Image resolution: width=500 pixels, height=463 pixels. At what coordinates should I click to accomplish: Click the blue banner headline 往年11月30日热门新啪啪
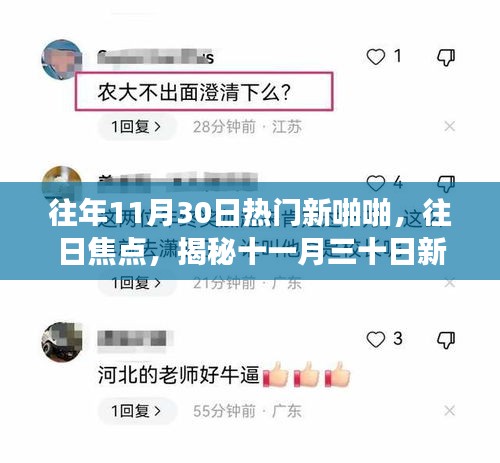220,214
